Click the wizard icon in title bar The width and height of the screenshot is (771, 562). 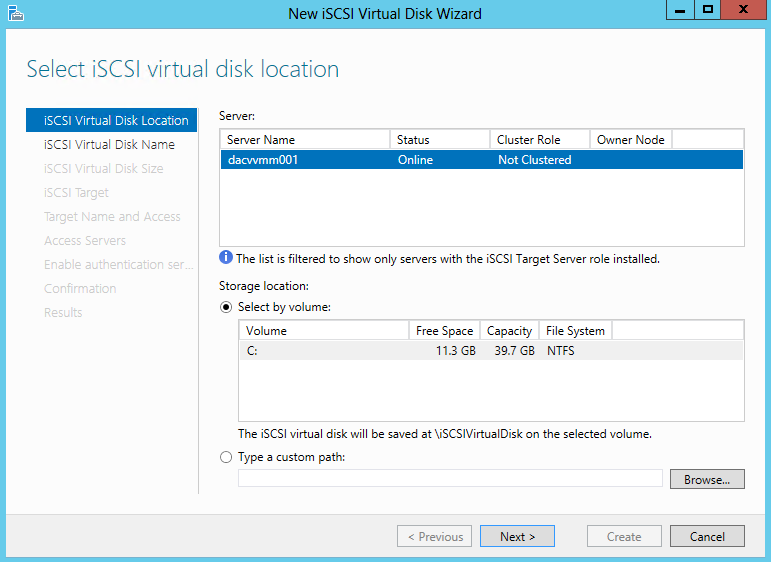16,13
